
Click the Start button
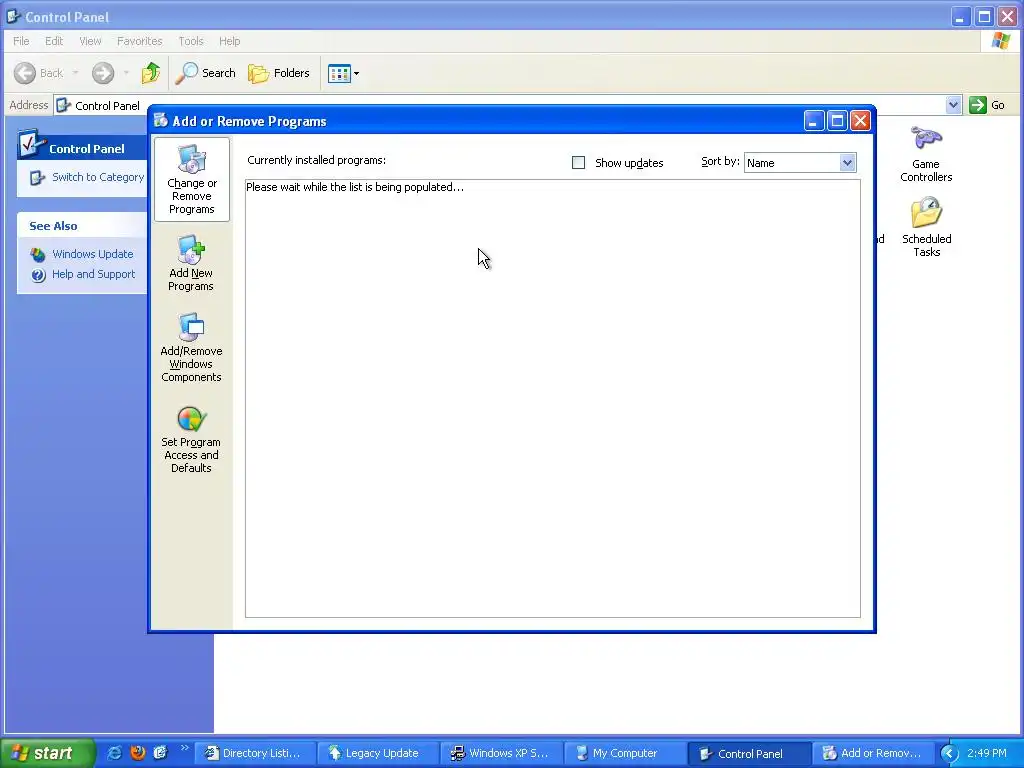coord(46,753)
